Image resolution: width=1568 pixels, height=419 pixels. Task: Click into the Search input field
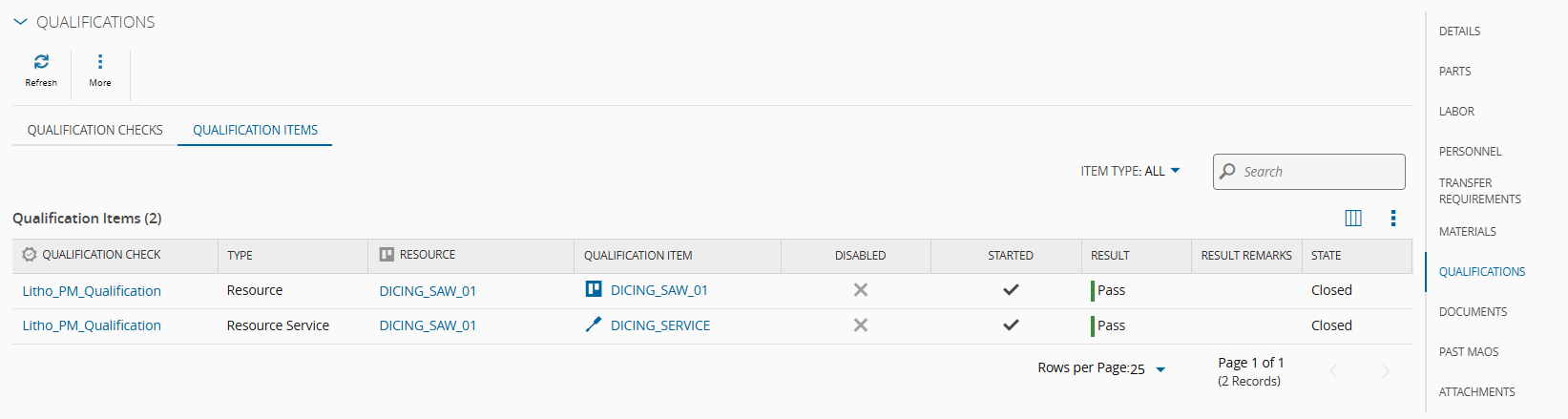[1317, 172]
